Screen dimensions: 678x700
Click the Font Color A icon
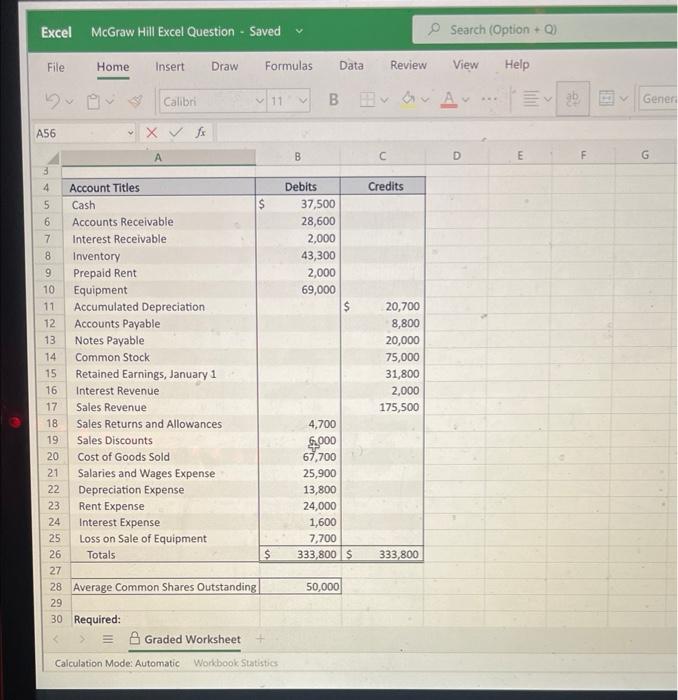click(x=449, y=99)
